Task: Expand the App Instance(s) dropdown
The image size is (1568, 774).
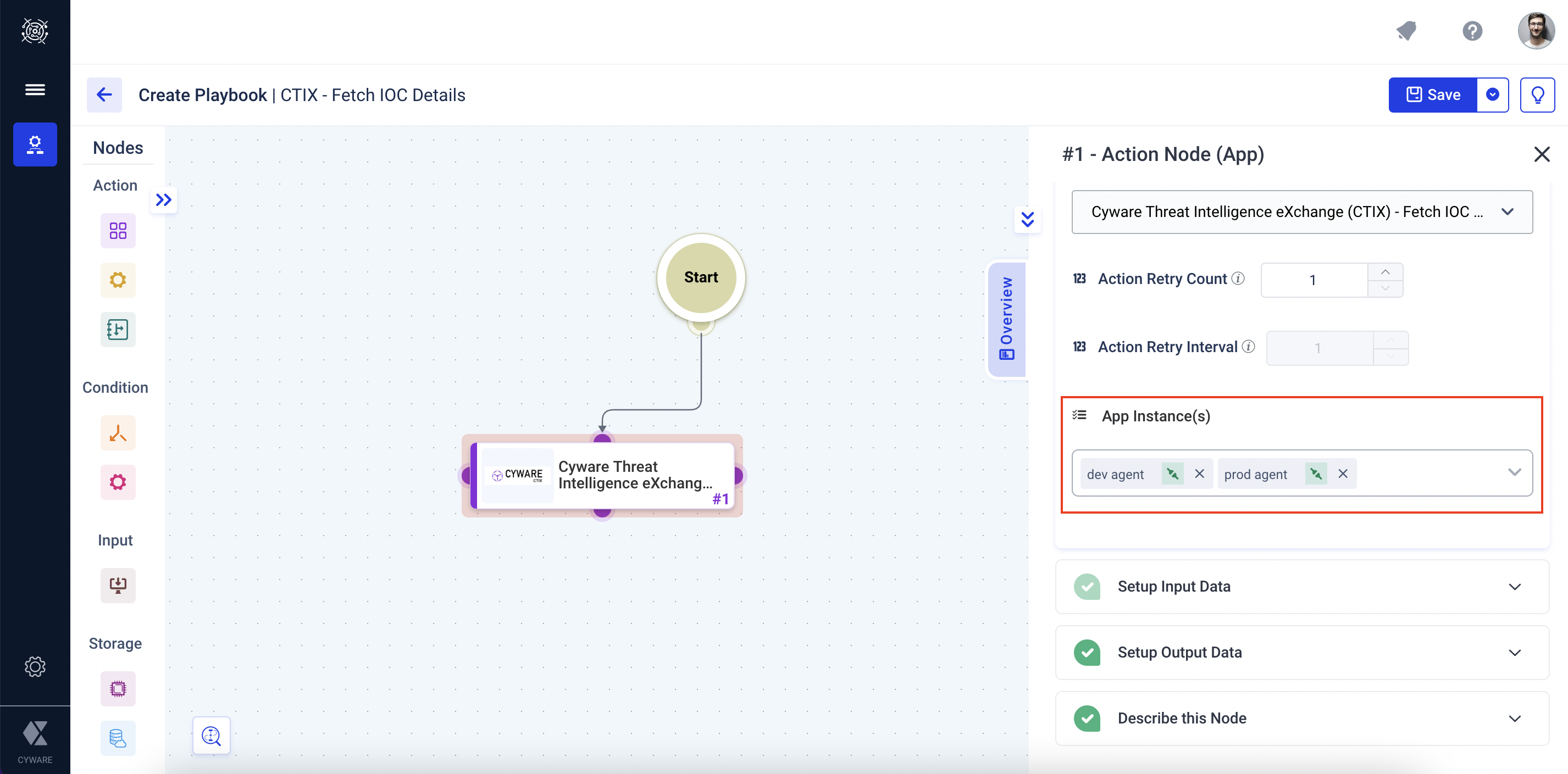Action: coord(1511,472)
